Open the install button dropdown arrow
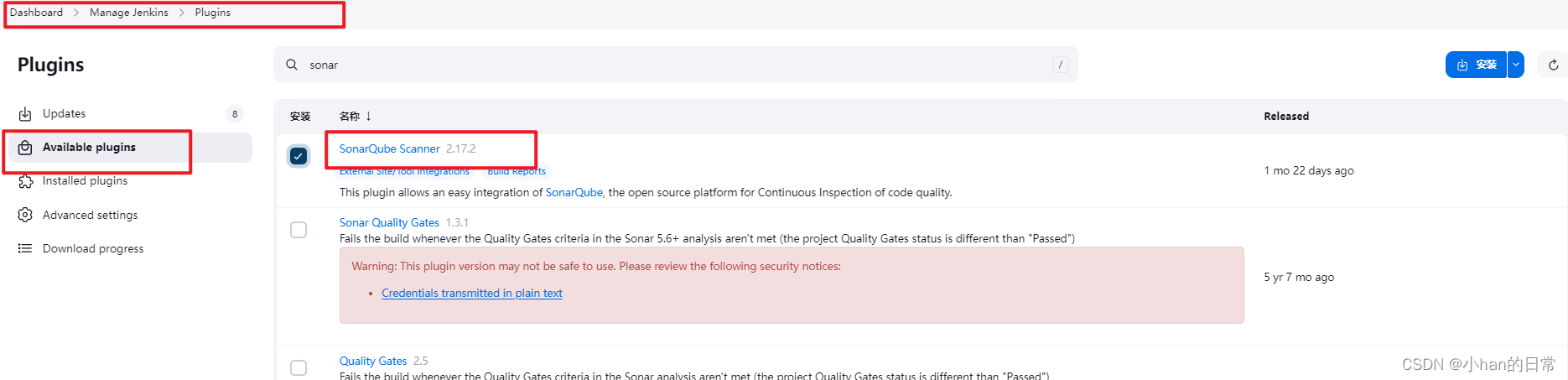Image resolution: width=1568 pixels, height=380 pixels. pyautogui.click(x=1515, y=65)
